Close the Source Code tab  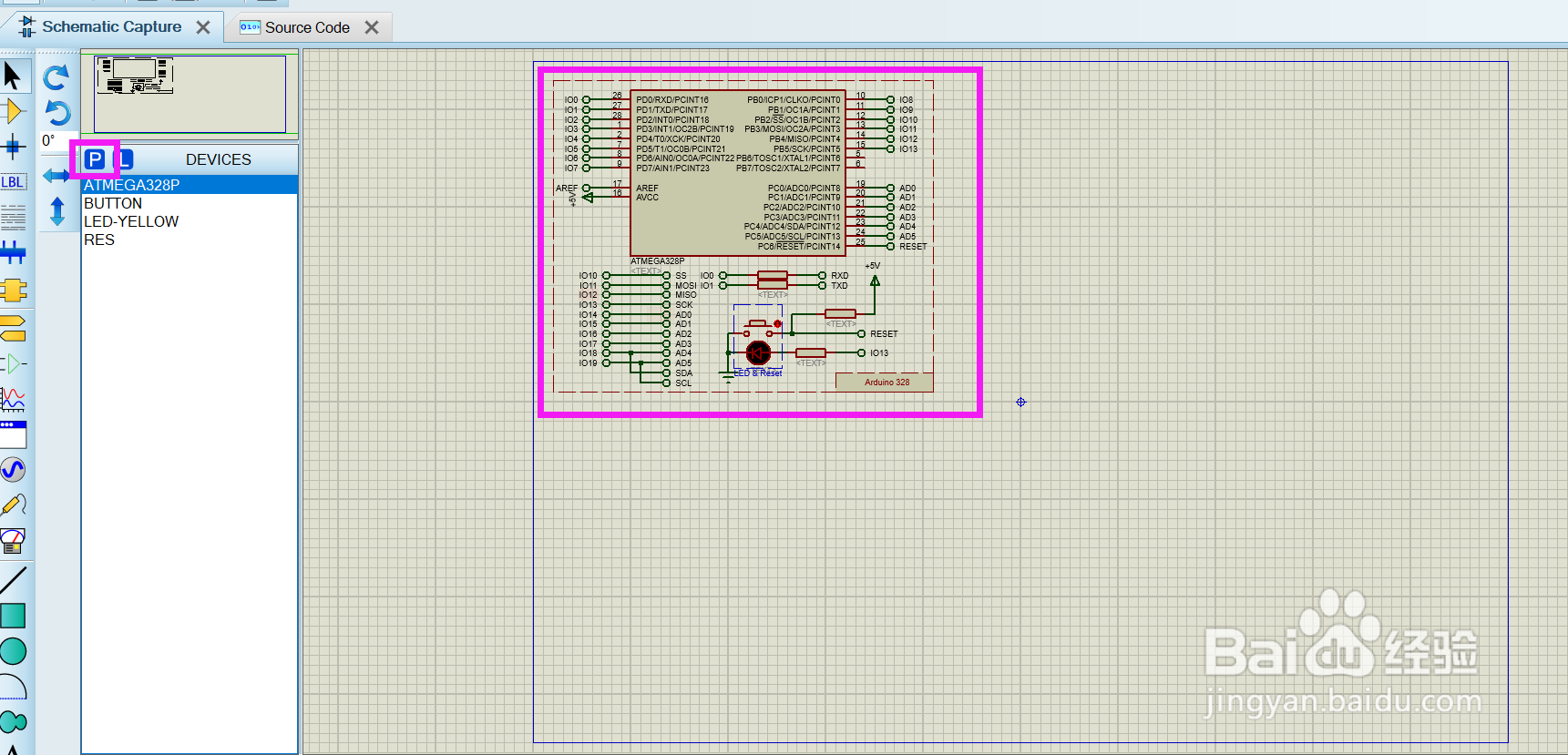pyautogui.click(x=372, y=27)
